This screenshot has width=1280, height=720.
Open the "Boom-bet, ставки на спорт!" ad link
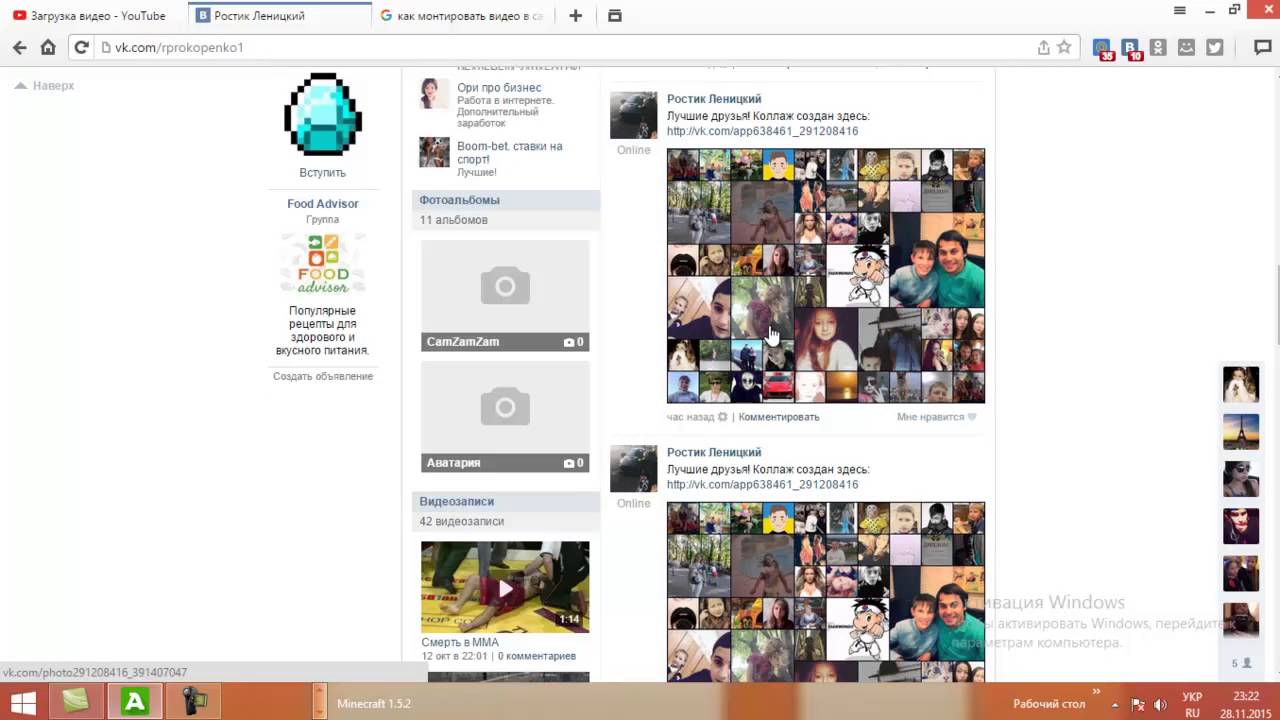[510, 153]
